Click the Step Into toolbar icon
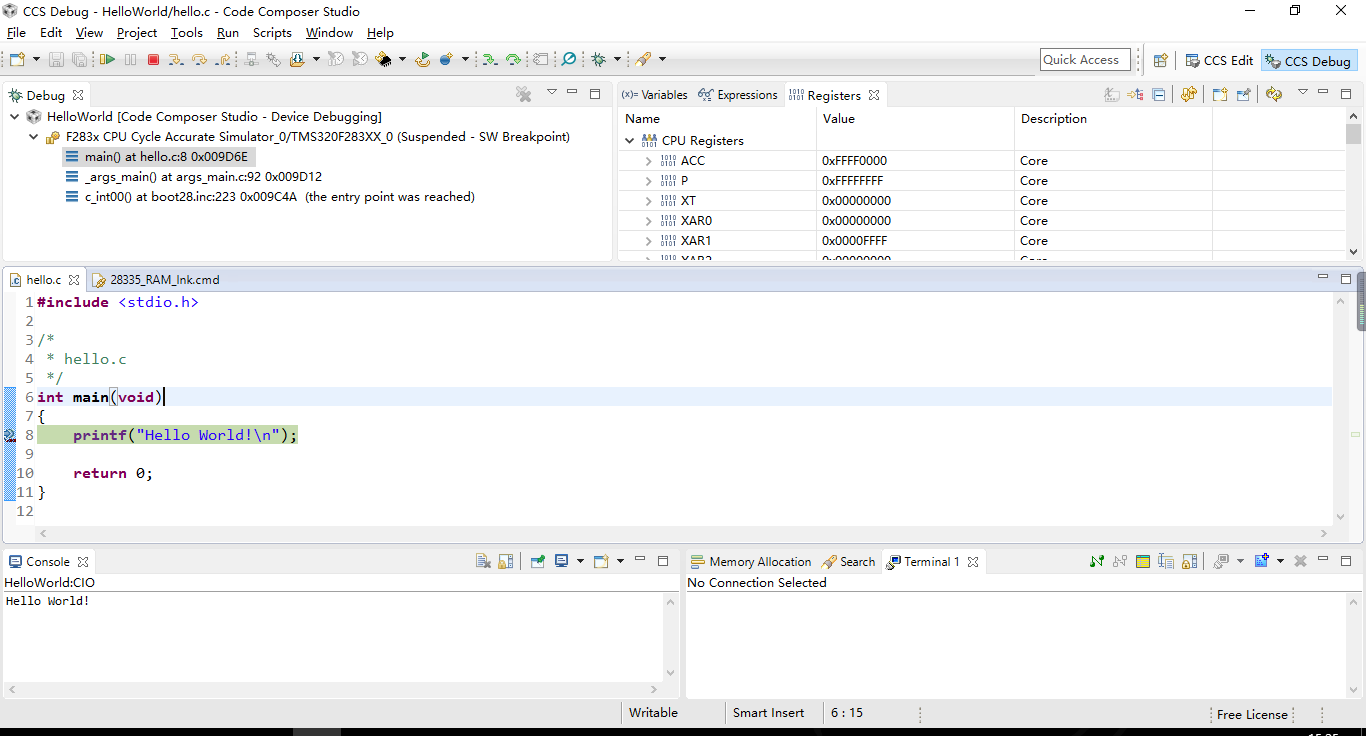The image size is (1366, 736). point(175,60)
